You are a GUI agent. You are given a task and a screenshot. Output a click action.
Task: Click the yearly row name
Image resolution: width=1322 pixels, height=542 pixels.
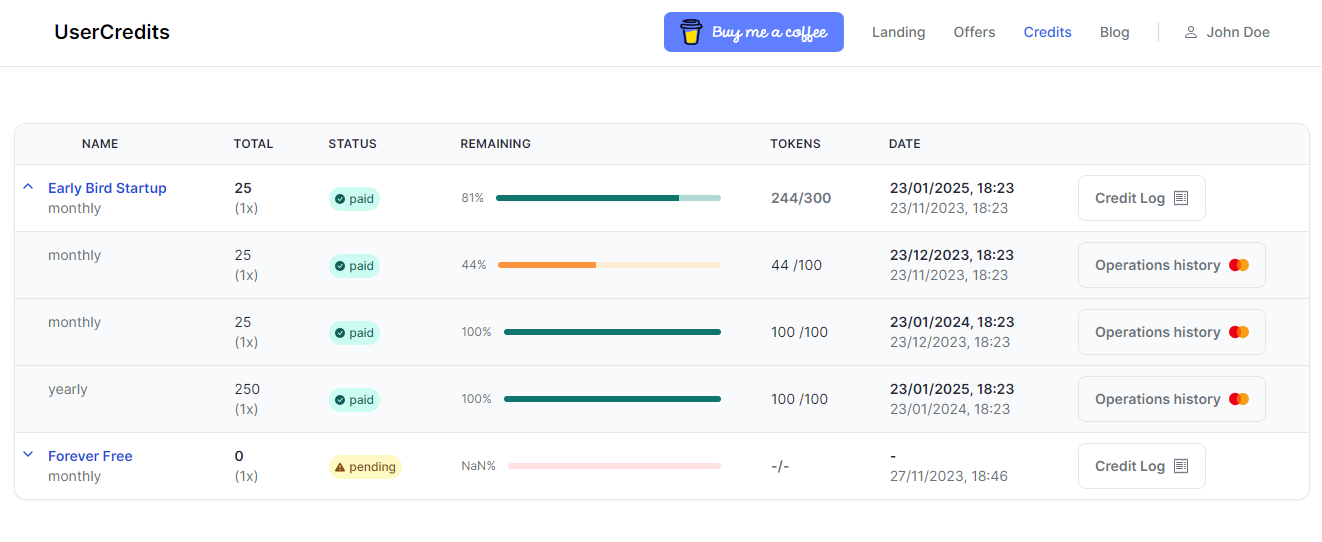68,389
